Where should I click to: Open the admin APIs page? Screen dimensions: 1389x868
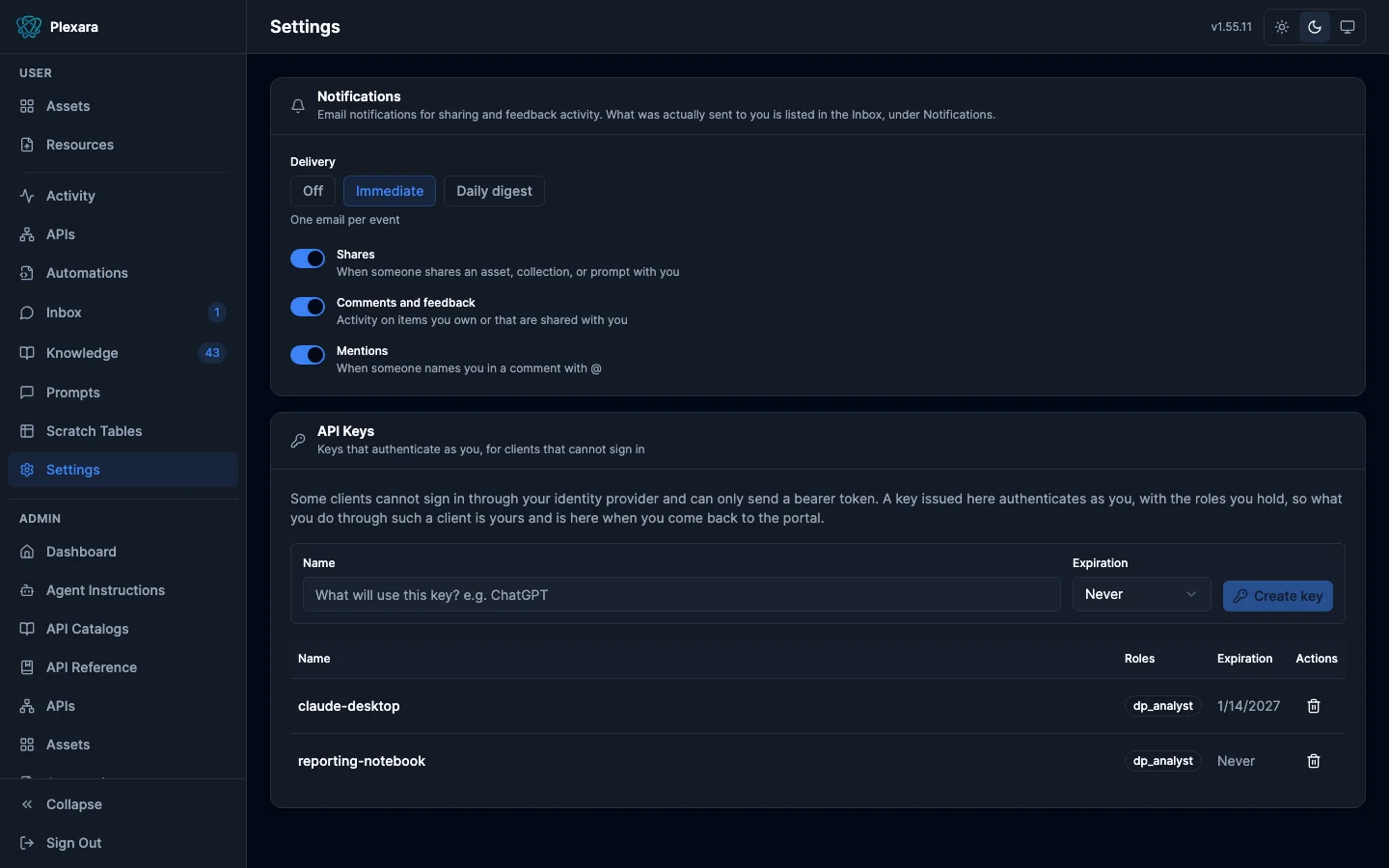point(123,706)
